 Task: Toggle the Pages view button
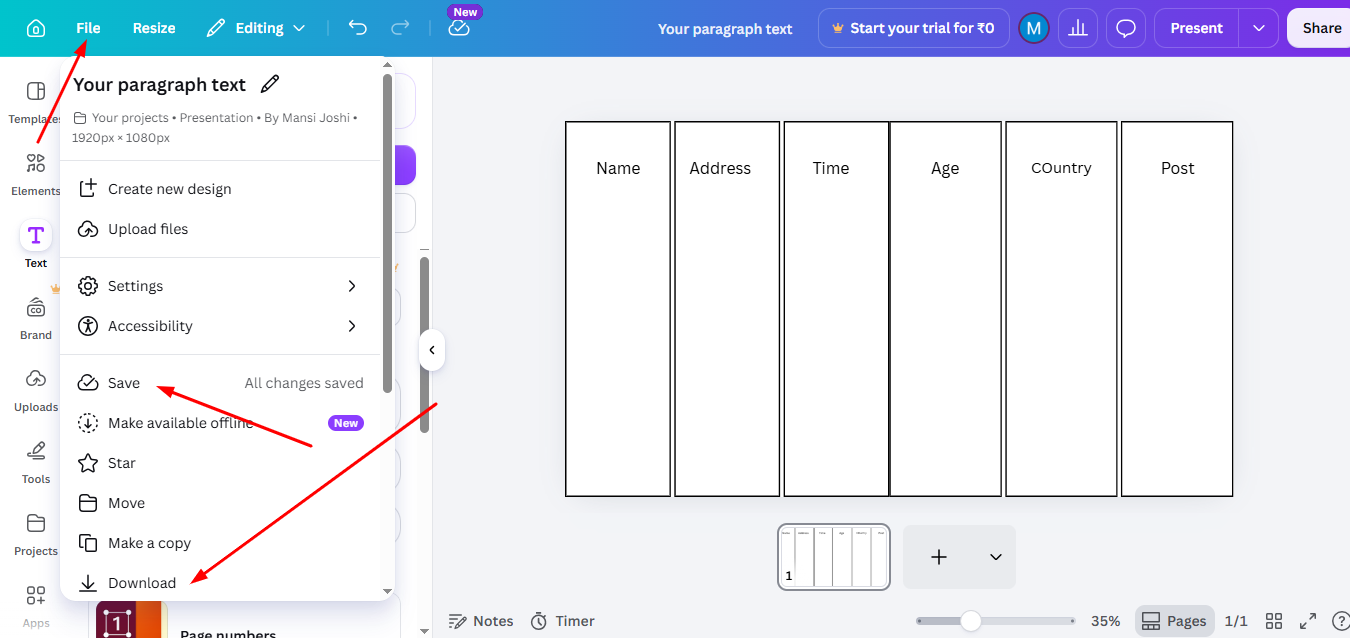pos(1174,621)
